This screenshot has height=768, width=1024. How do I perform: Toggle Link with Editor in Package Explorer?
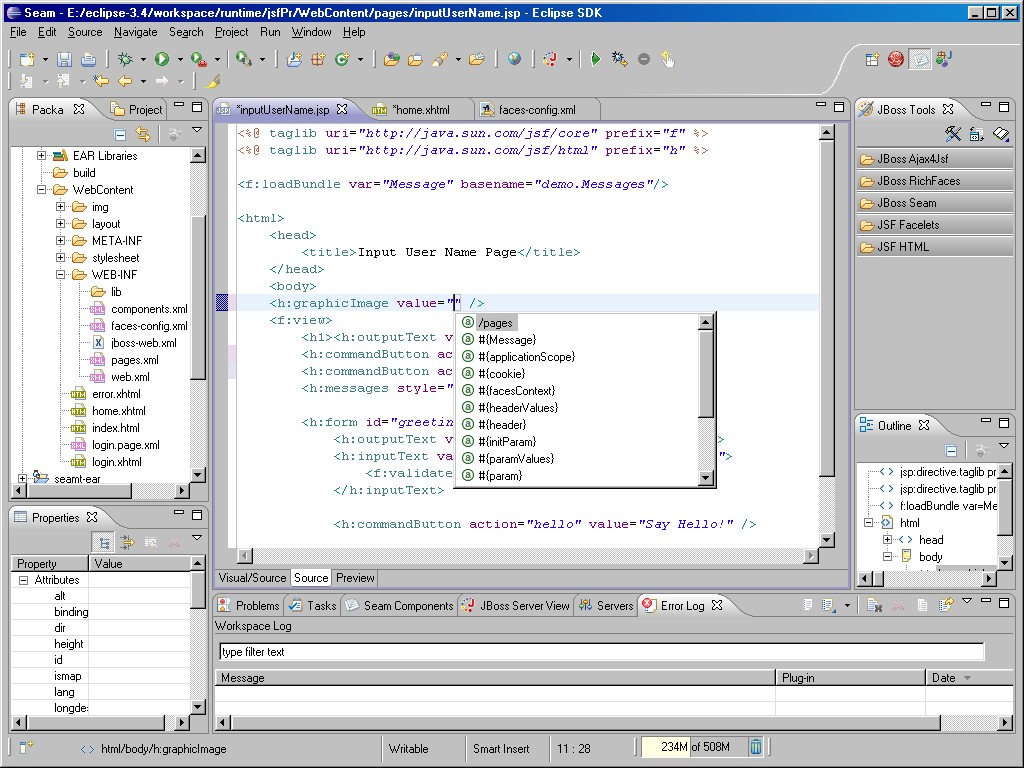pyautogui.click(x=143, y=134)
